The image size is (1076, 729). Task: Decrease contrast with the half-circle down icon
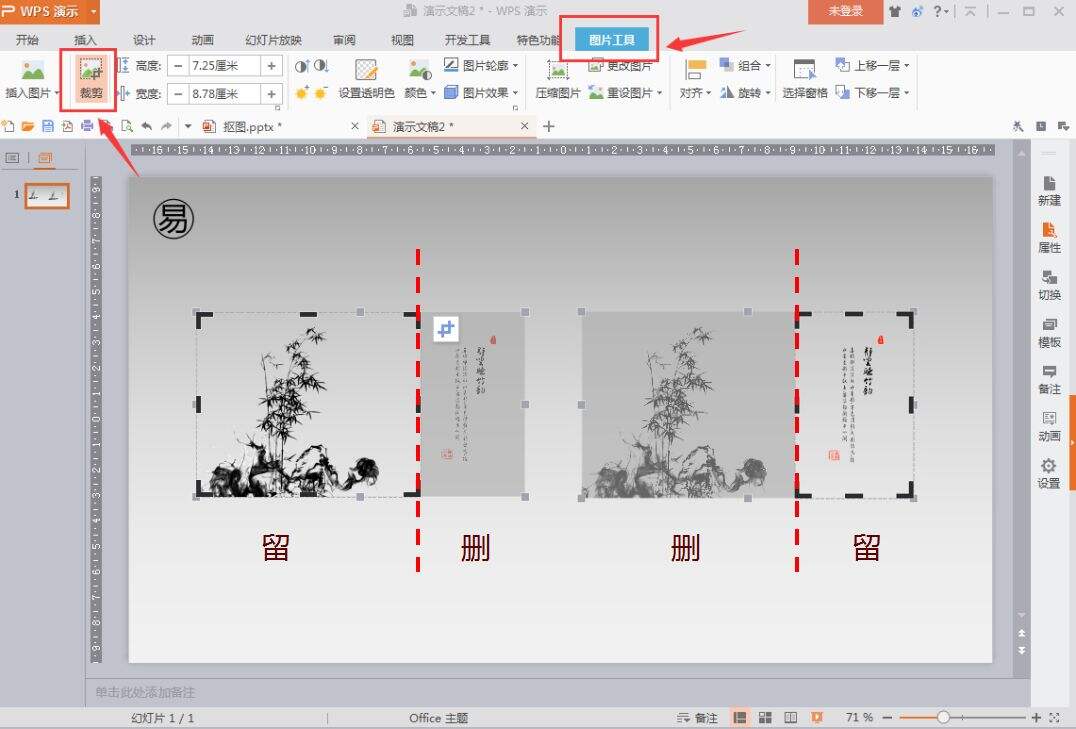point(321,67)
